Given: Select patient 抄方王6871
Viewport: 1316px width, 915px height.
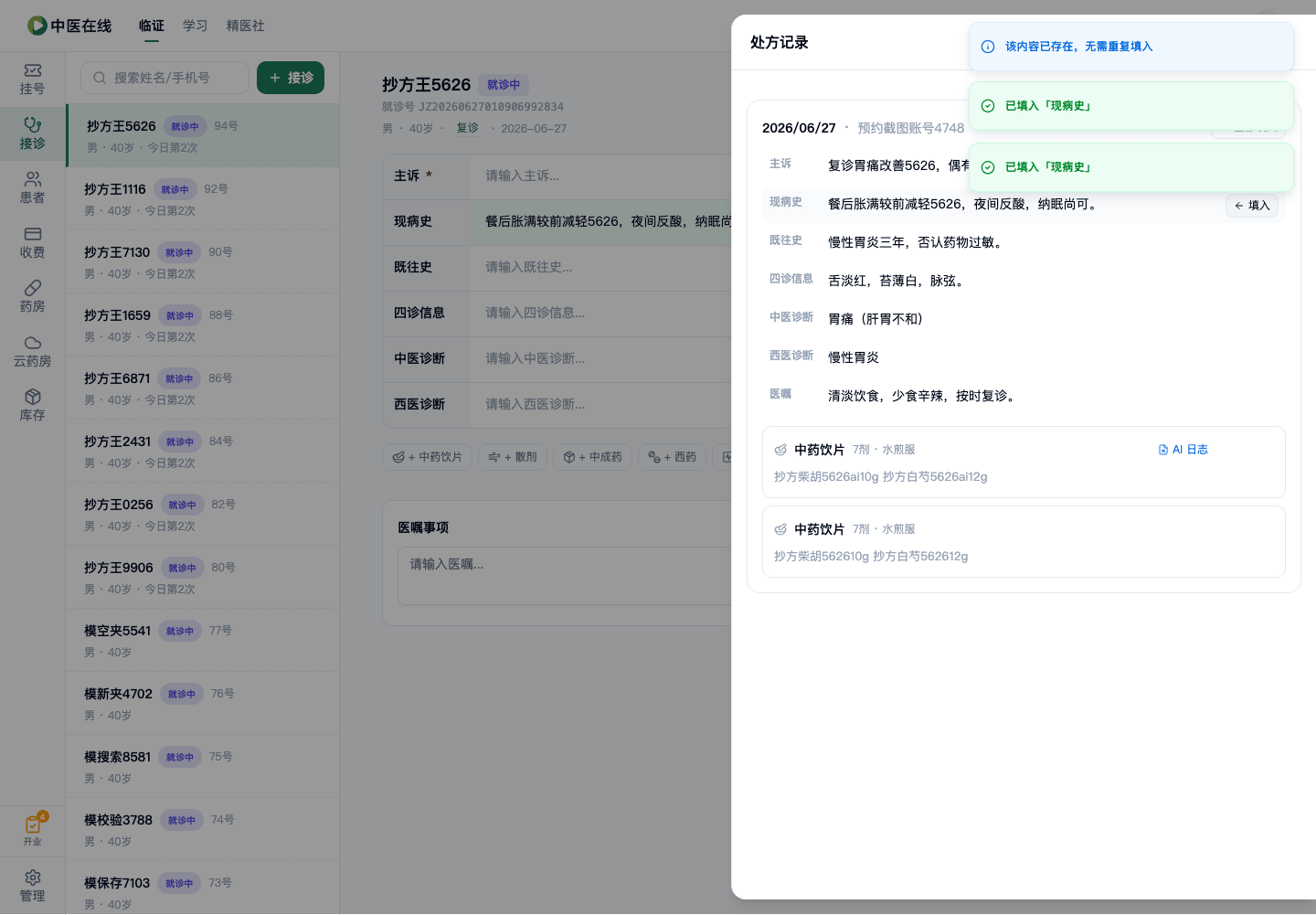Looking at the screenshot, I should 202,388.
